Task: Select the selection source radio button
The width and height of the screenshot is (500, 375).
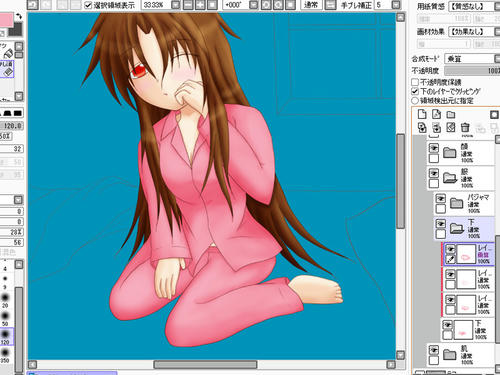Action: click(x=415, y=100)
